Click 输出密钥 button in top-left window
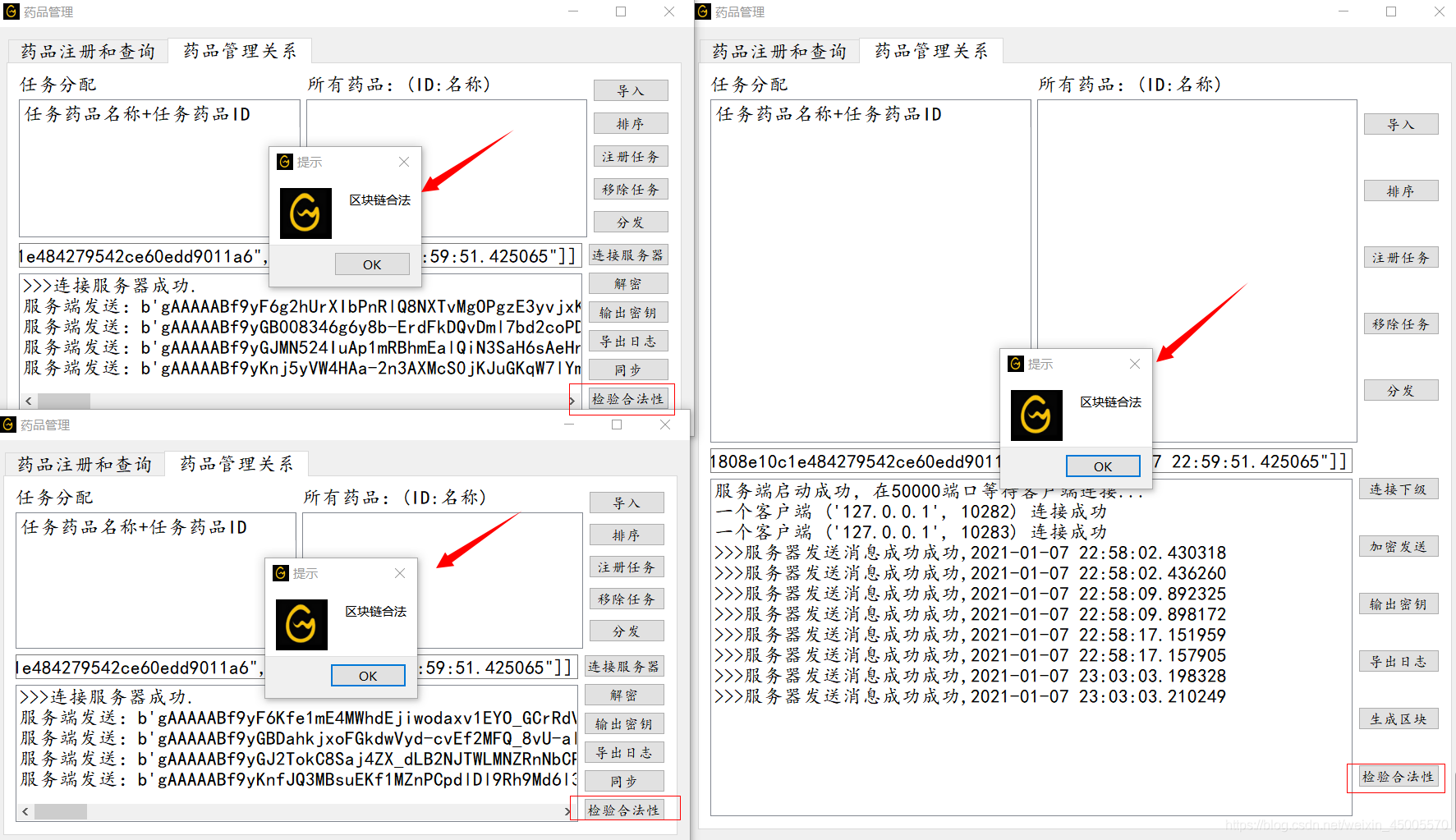Image resolution: width=1456 pixels, height=840 pixels. tap(628, 312)
